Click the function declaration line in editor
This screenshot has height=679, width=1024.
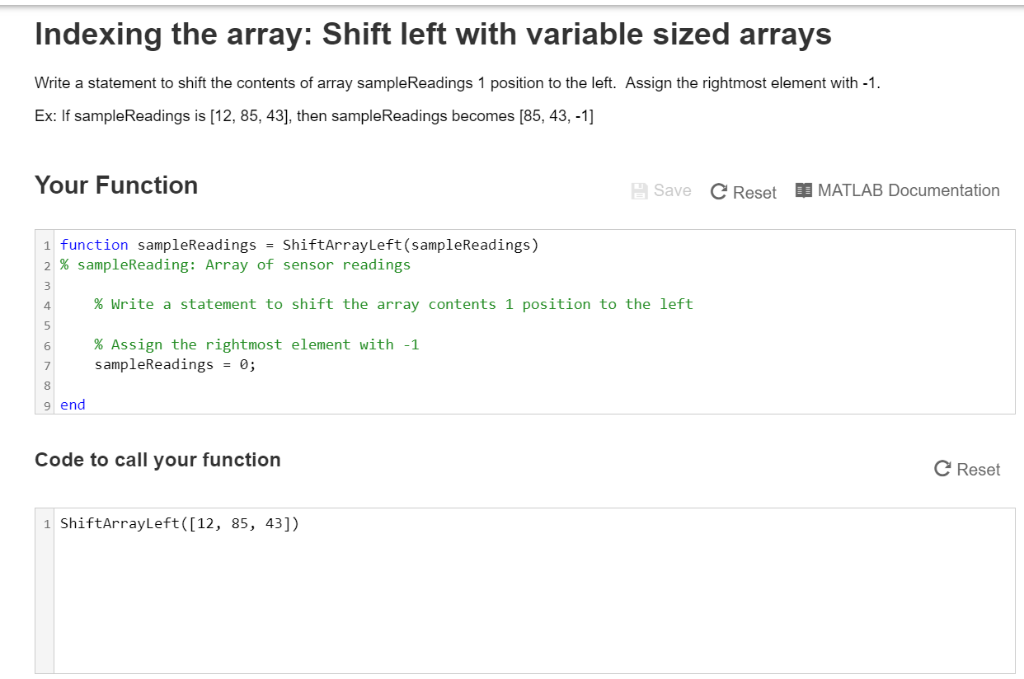coord(299,245)
